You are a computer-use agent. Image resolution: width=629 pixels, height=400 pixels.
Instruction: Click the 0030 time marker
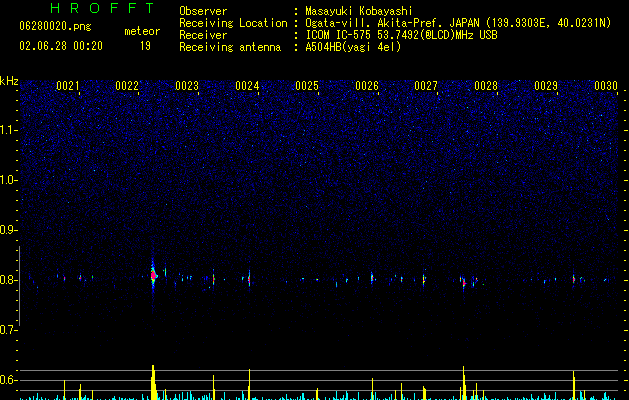pyautogui.click(x=606, y=86)
